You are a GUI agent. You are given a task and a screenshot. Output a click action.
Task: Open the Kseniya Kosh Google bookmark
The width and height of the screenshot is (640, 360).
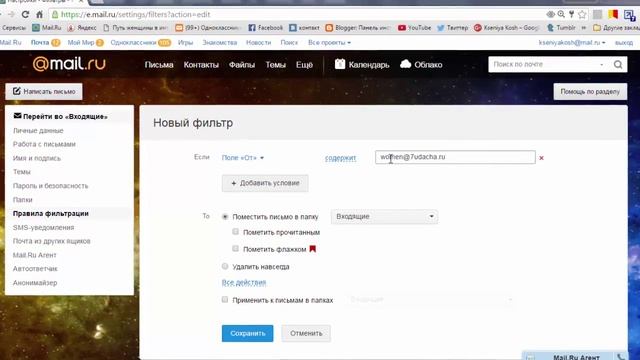click(507, 28)
